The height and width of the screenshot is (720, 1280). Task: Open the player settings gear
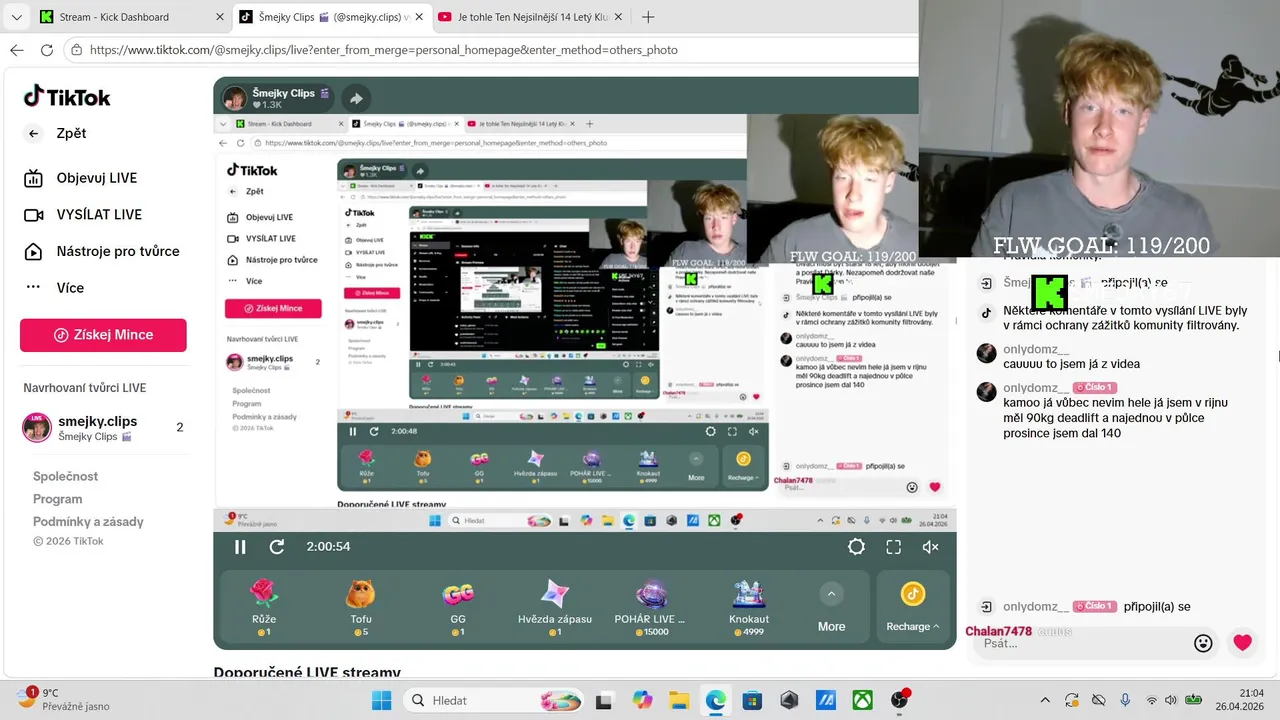(856, 547)
